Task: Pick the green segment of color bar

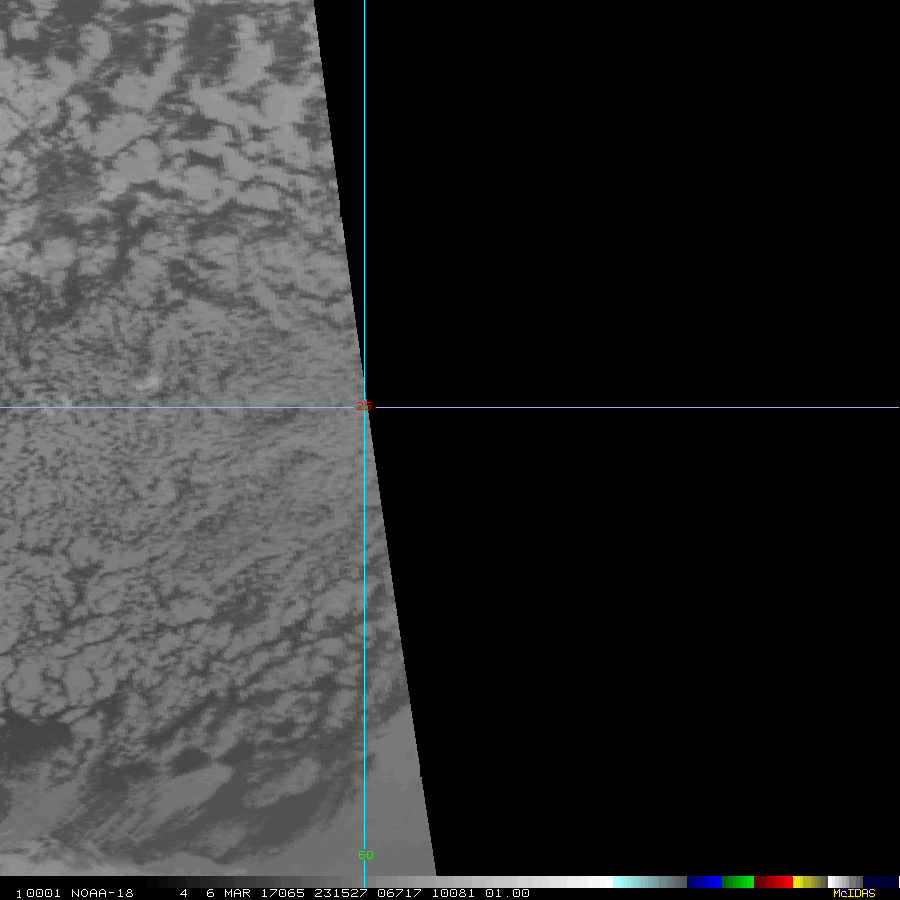Action: [738, 882]
